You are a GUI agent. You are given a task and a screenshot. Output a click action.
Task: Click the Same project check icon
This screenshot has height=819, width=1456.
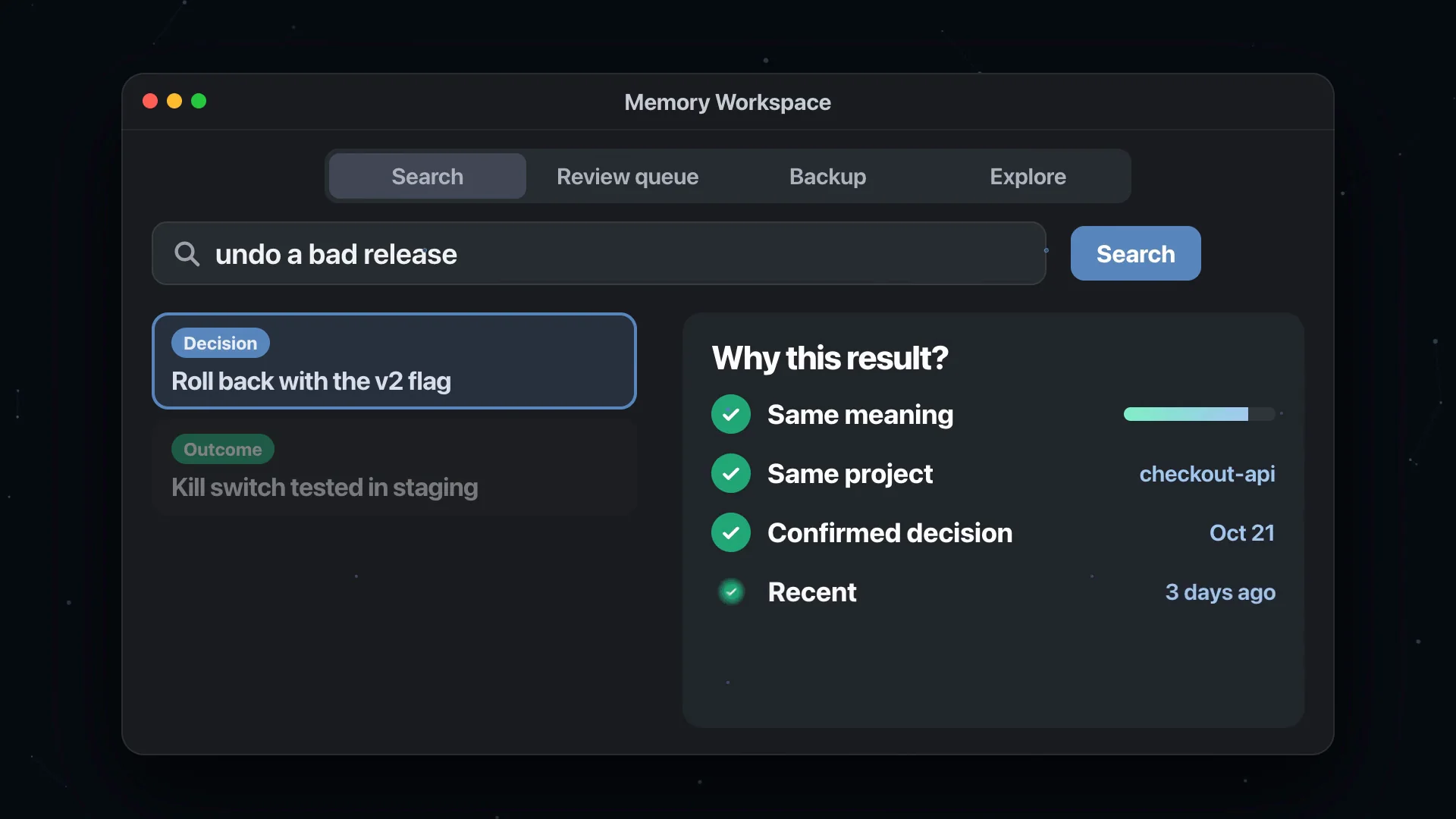point(731,473)
